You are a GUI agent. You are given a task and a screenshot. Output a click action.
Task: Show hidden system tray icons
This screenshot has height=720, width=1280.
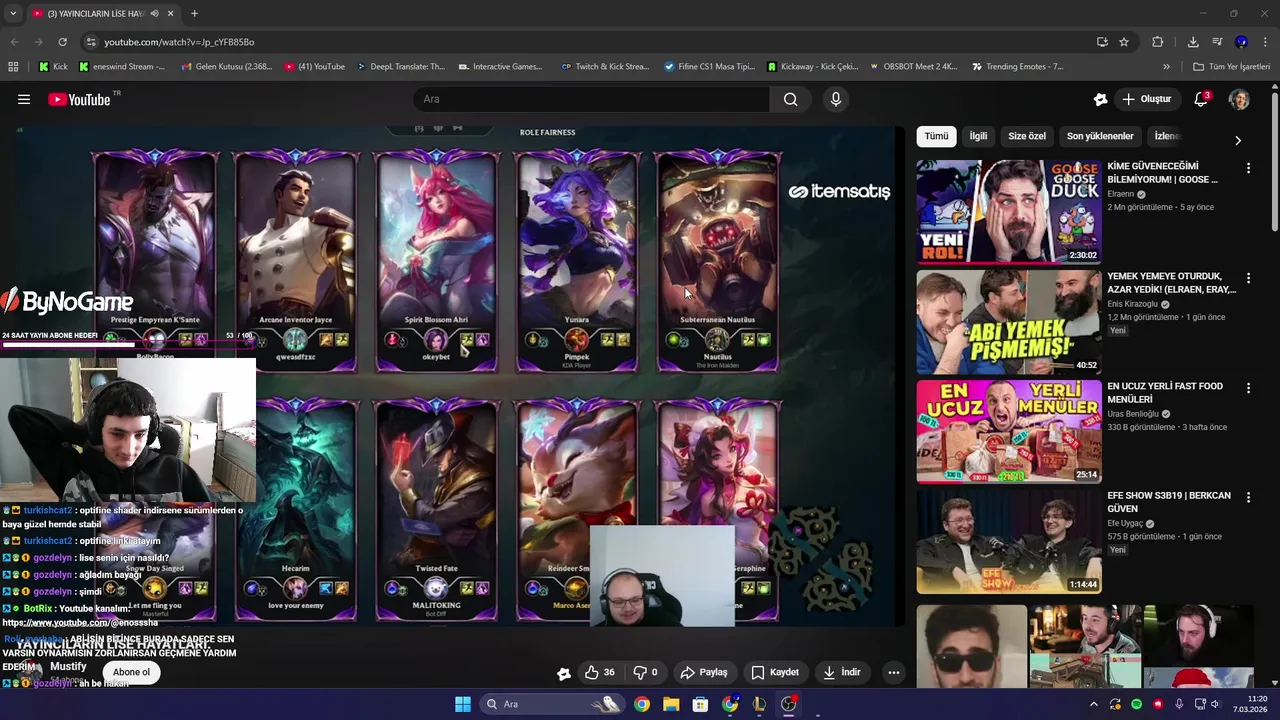[x=1093, y=704]
